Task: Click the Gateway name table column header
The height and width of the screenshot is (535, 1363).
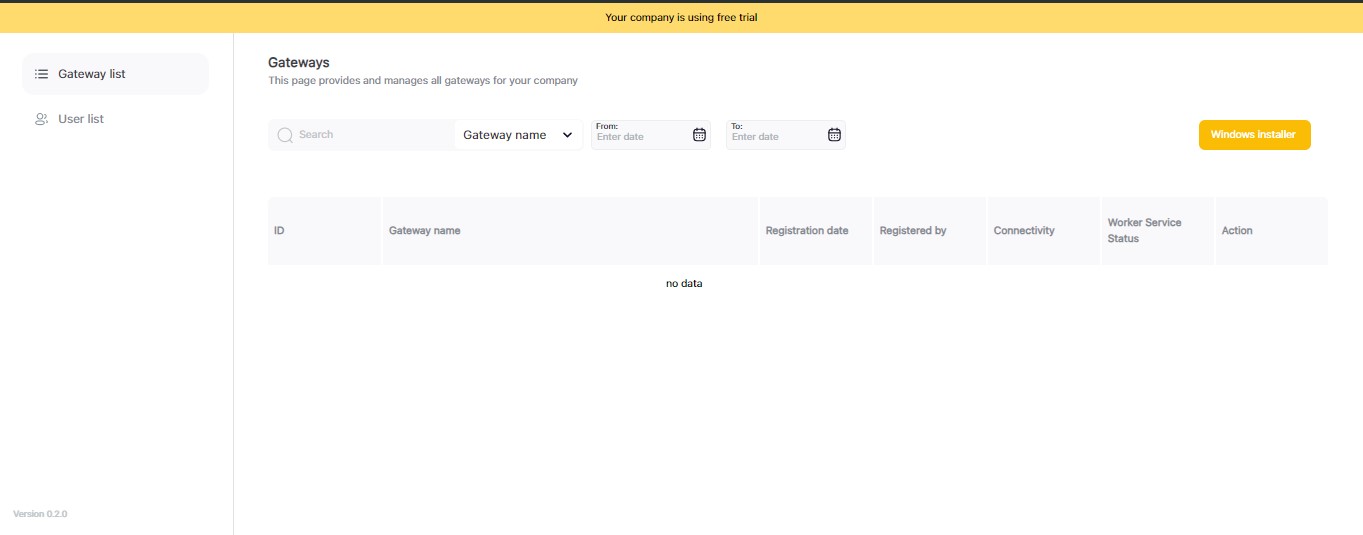Action: [425, 231]
